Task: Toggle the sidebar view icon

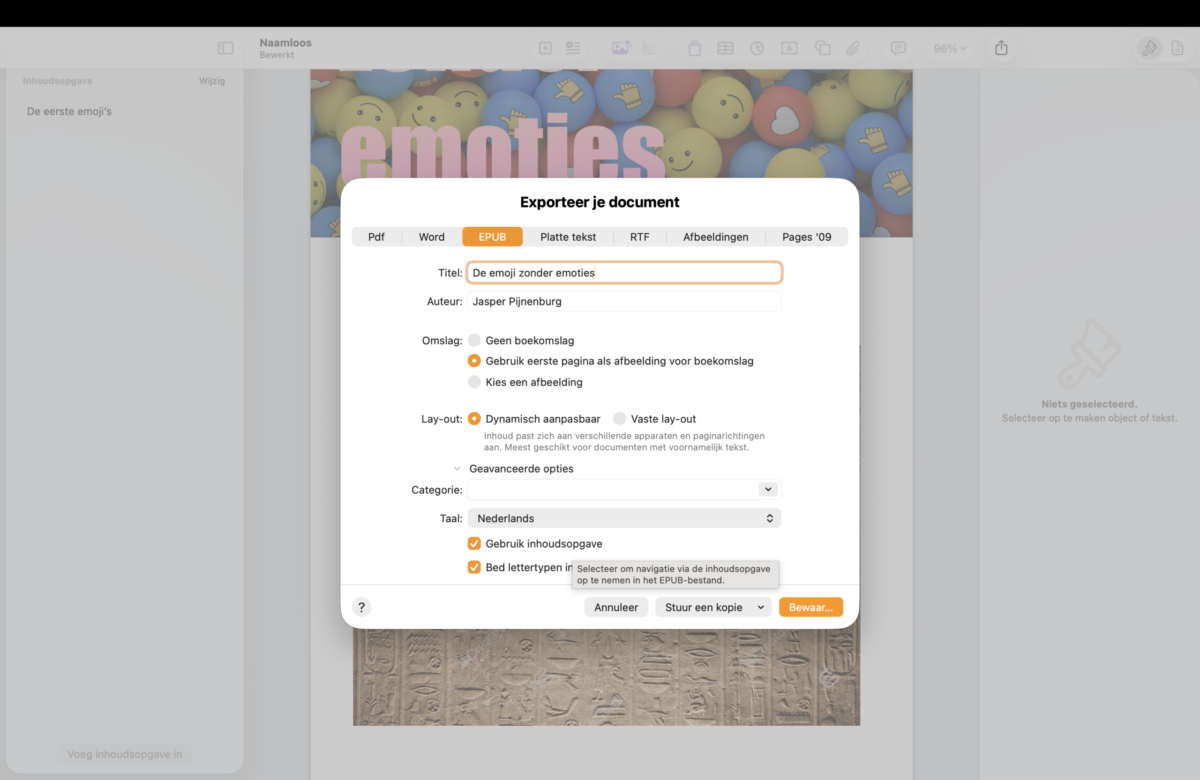Action: click(x=225, y=48)
